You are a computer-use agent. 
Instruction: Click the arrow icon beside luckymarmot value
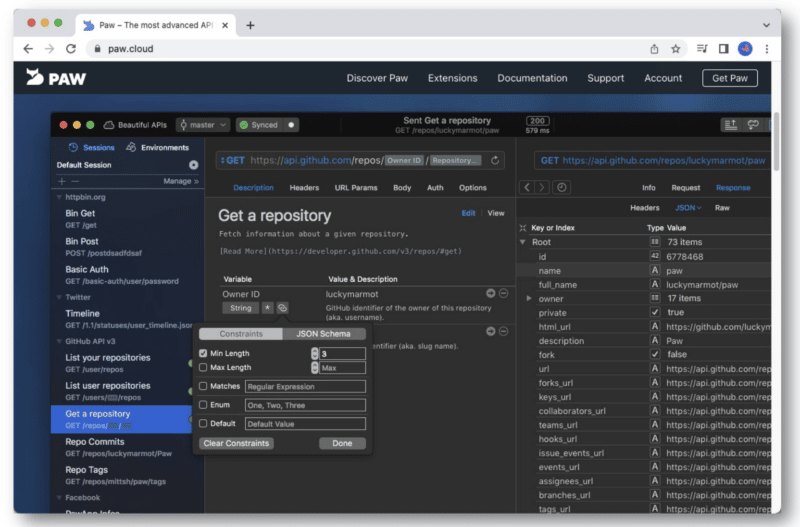click(490, 294)
